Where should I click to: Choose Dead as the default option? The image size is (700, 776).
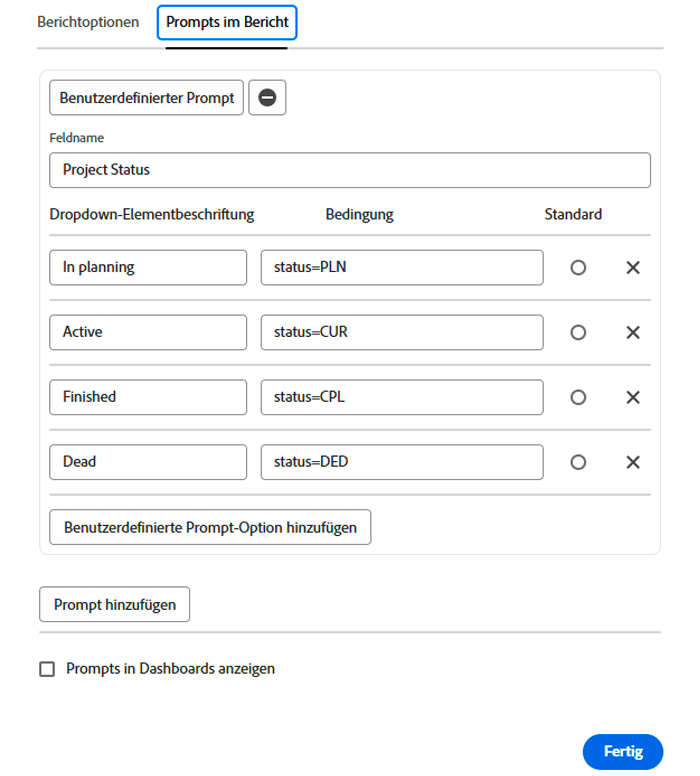click(x=577, y=462)
